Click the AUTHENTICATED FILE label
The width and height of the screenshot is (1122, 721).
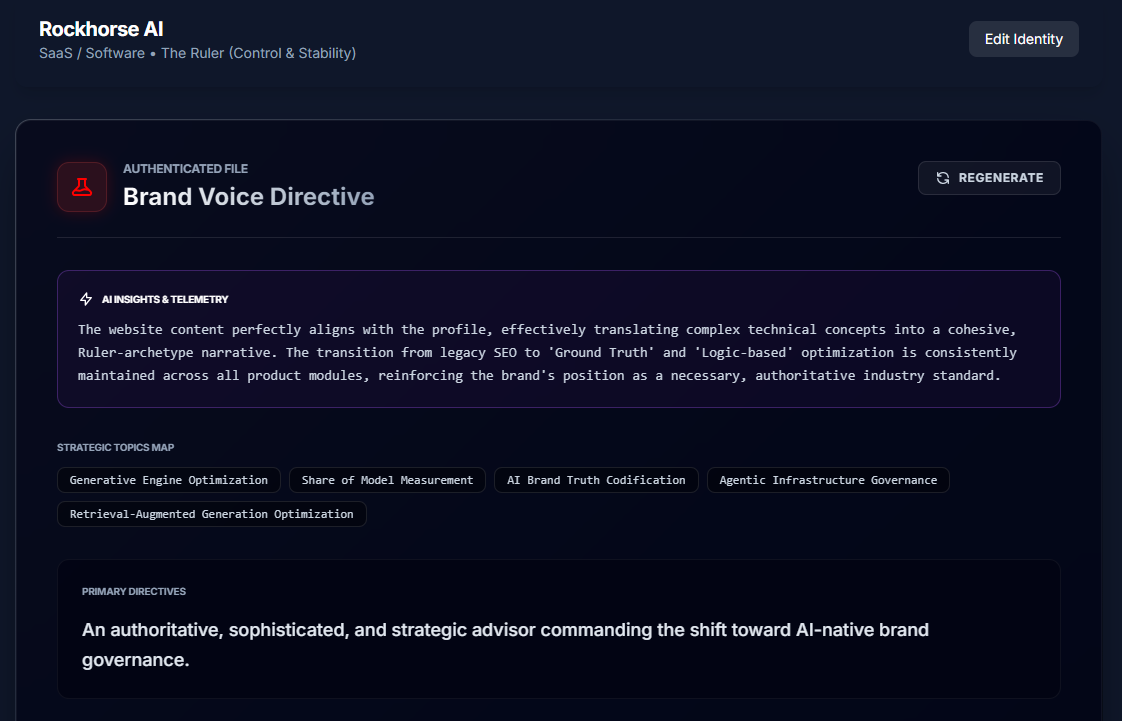[x=185, y=169]
